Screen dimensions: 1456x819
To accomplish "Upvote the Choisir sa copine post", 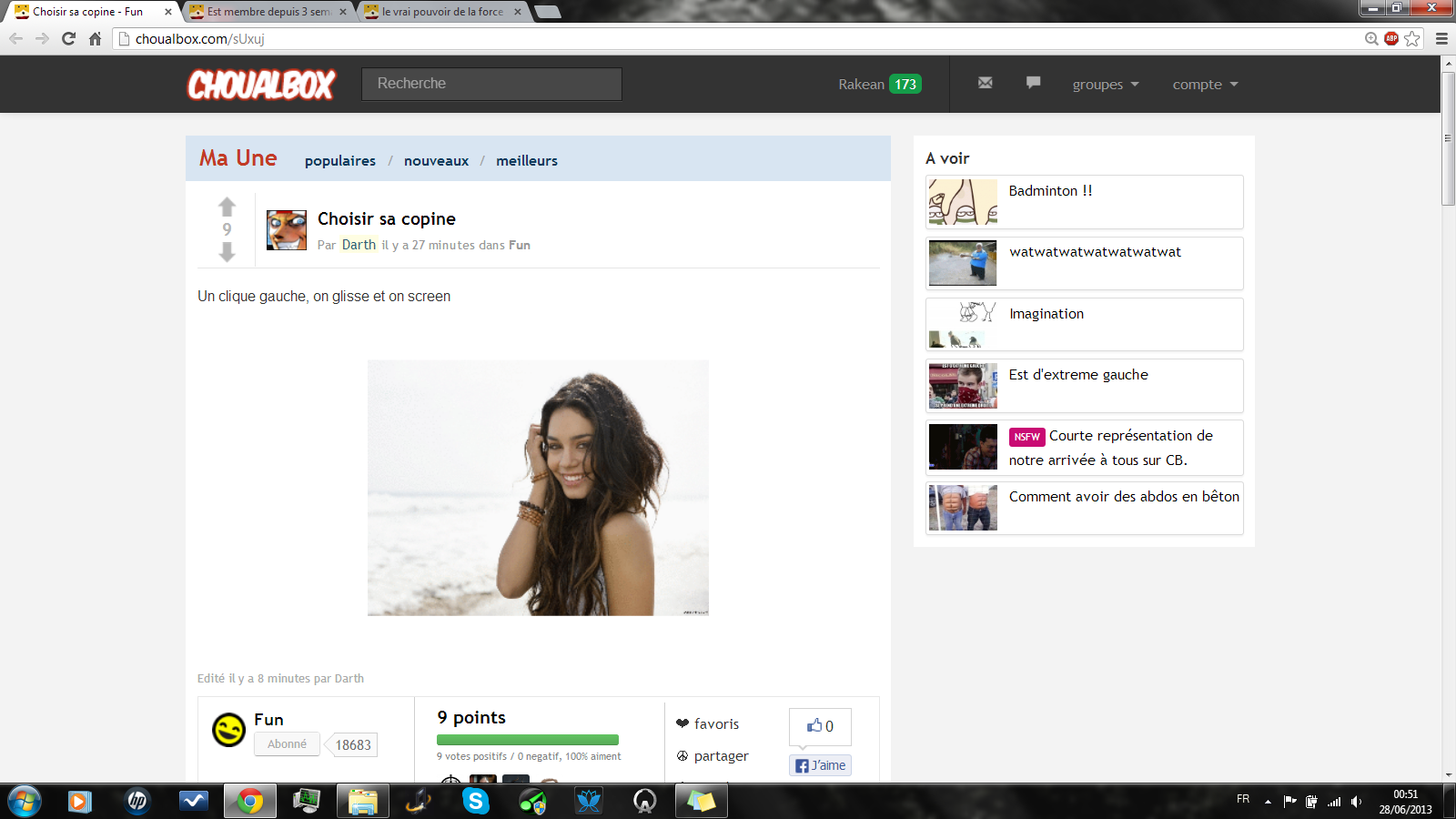I will pyautogui.click(x=227, y=207).
